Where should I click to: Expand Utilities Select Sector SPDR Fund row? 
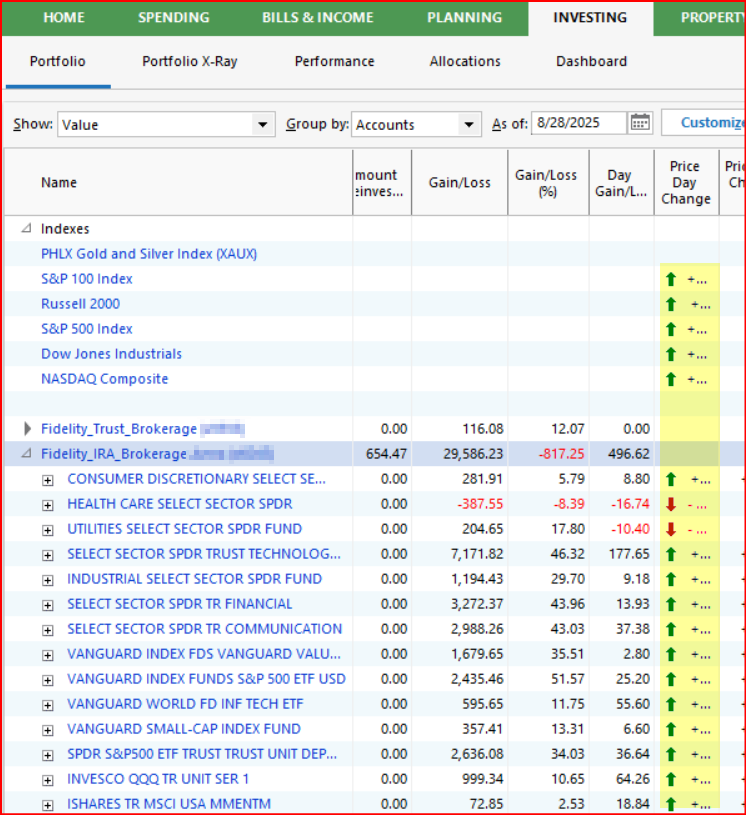coord(48,530)
